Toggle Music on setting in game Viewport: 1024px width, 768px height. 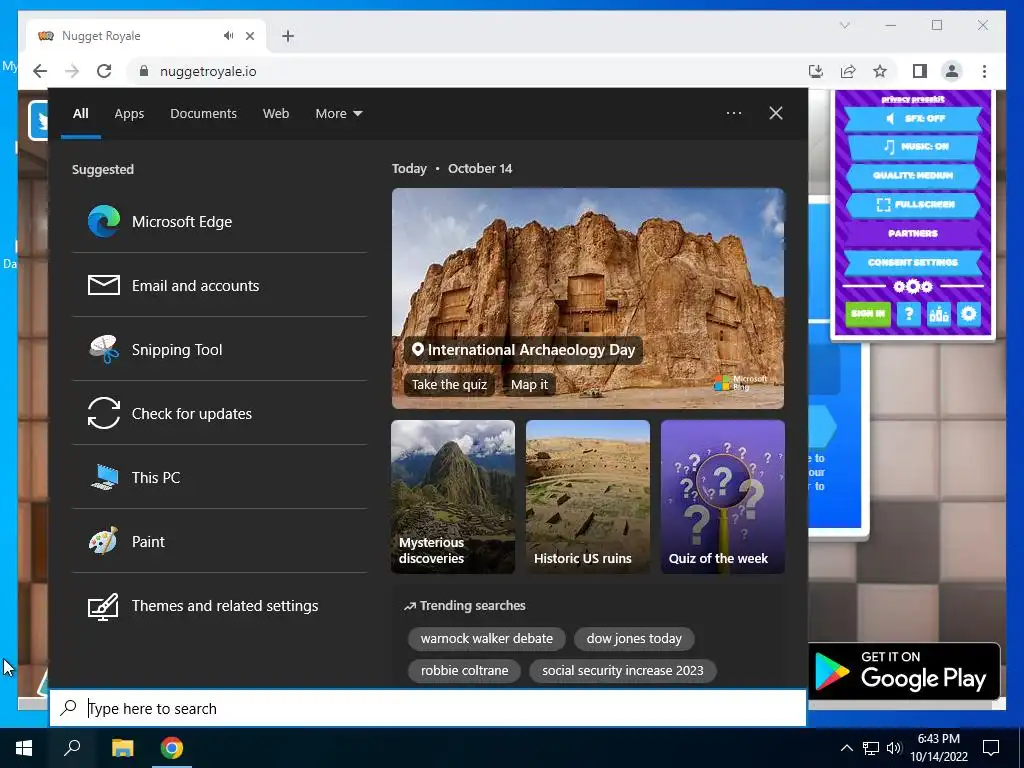[x=913, y=147]
